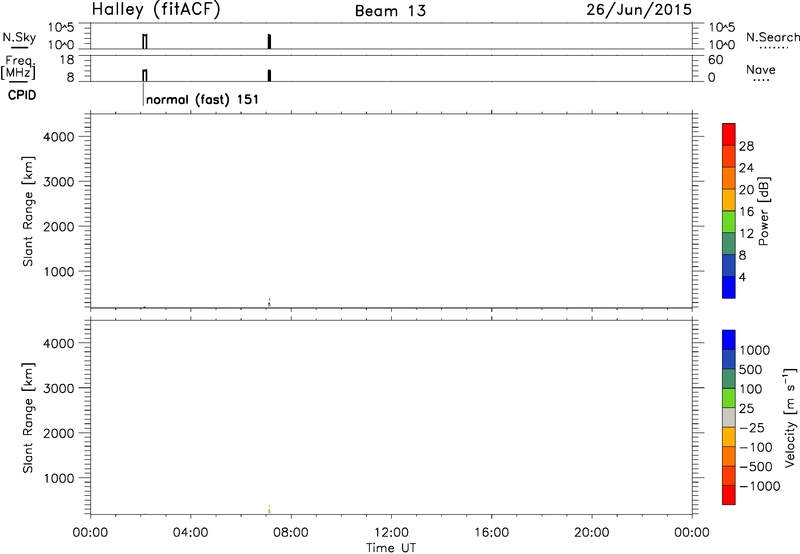Click the "N.Search" legend label
This screenshot has width=800, height=554.
[x=772, y=37]
